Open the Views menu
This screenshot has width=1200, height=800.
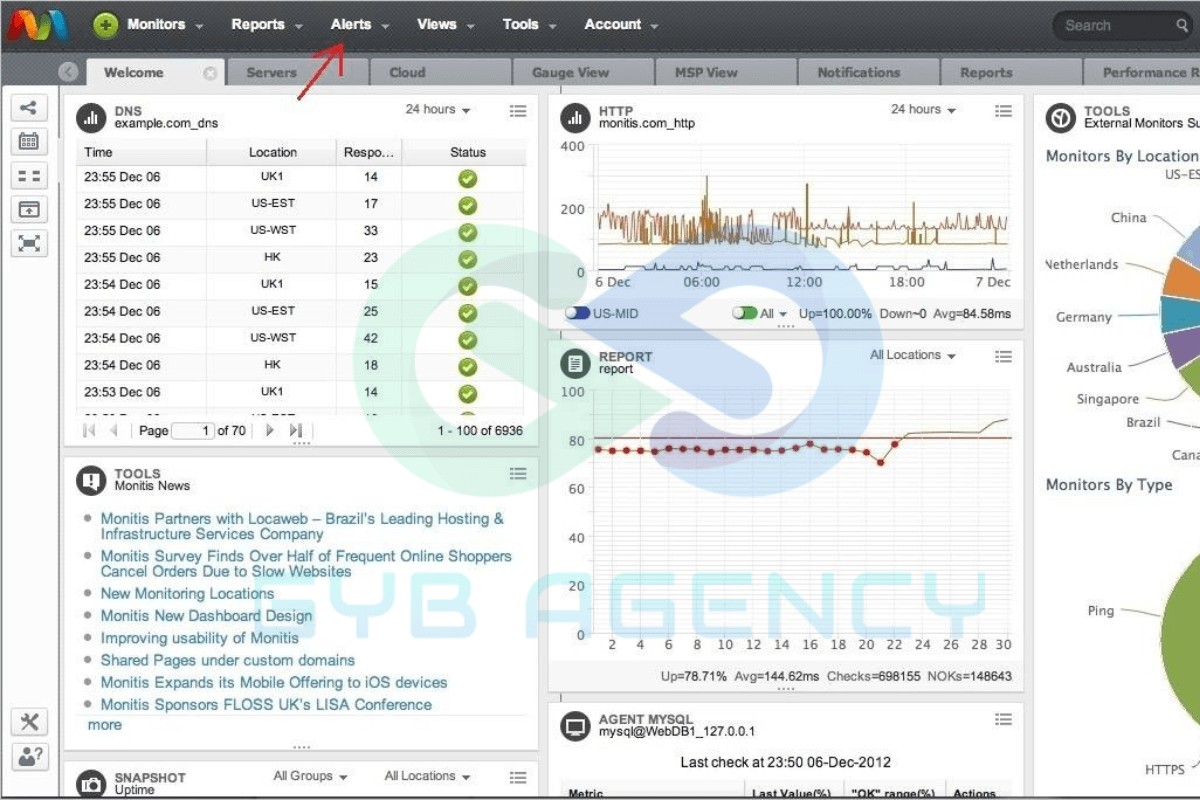(444, 25)
